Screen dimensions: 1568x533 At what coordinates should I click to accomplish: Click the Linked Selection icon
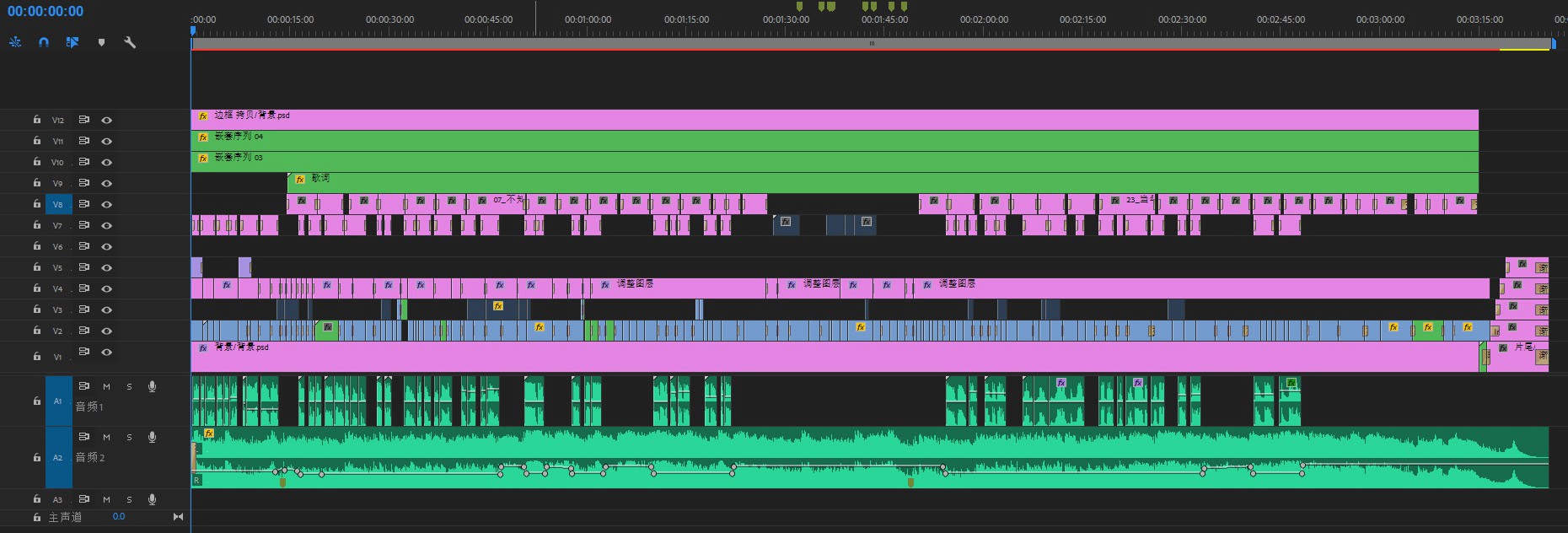[72, 42]
